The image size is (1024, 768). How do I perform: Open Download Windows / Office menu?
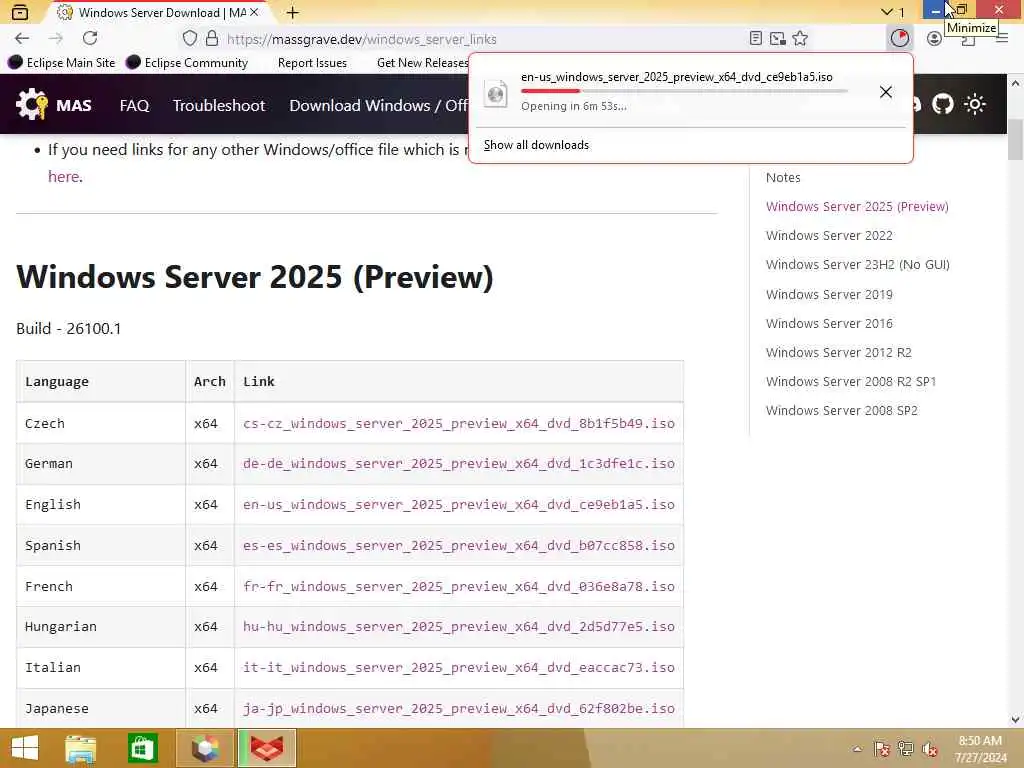(379, 105)
